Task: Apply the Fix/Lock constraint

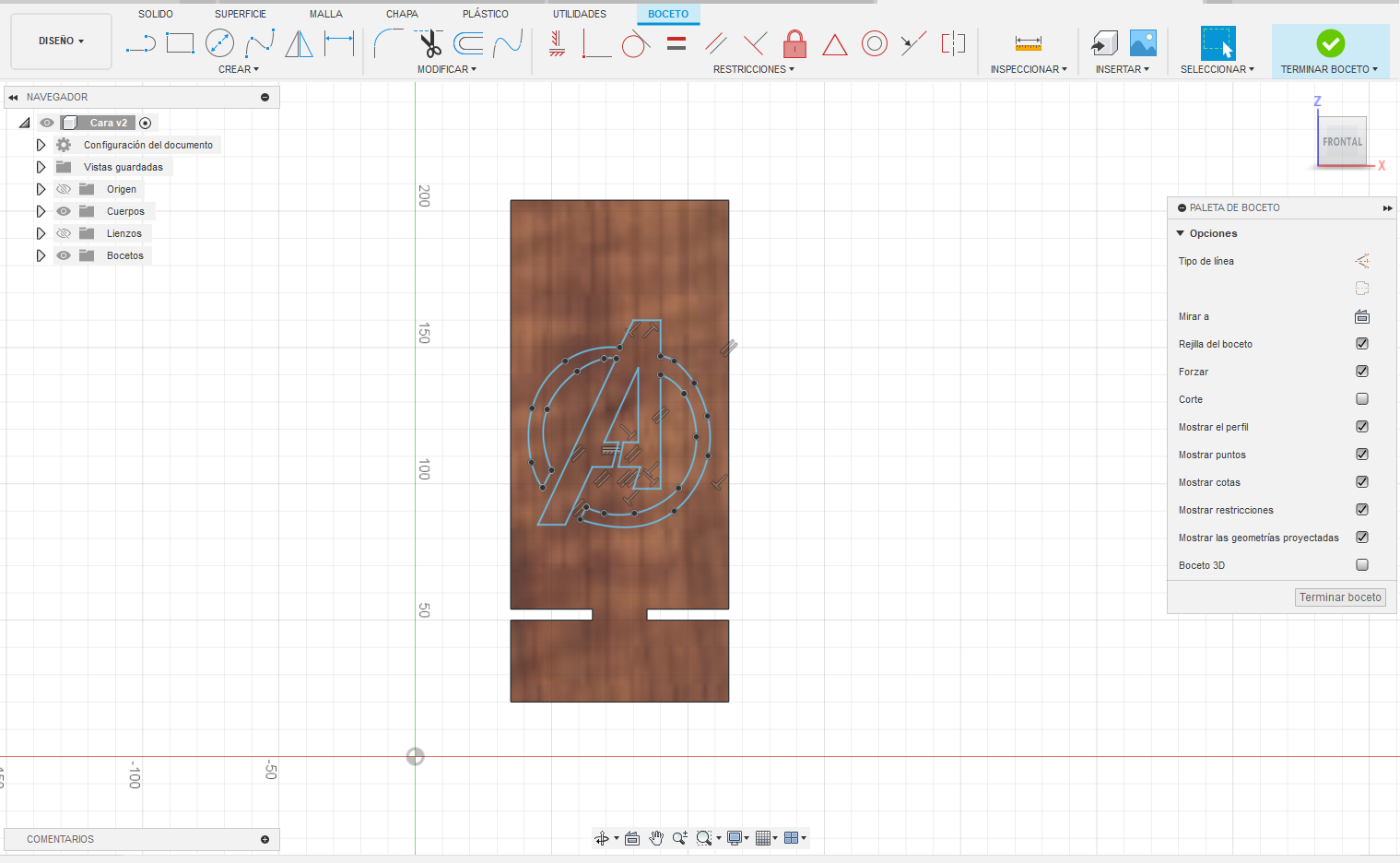Action: [x=794, y=43]
